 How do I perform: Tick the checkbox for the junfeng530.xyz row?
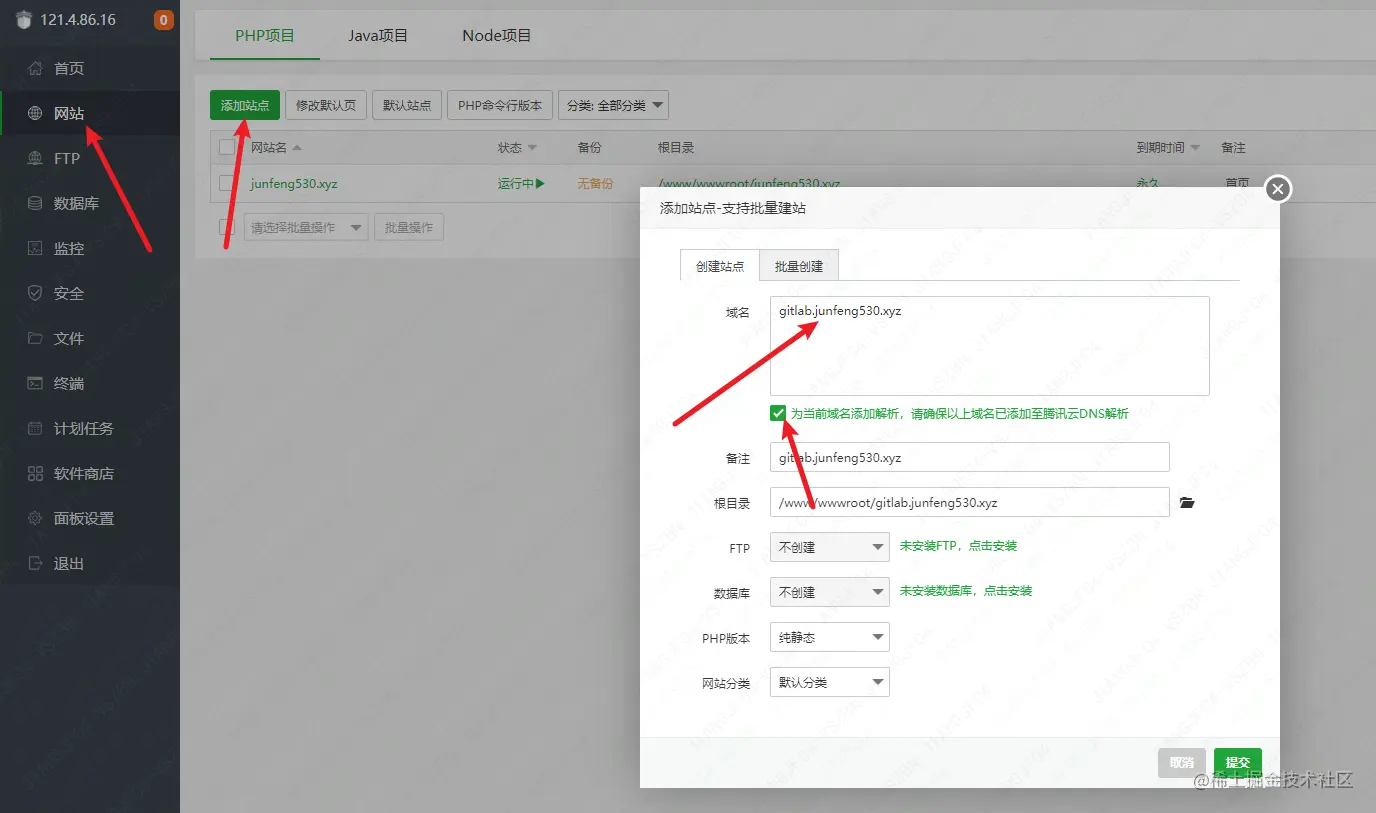[227, 183]
